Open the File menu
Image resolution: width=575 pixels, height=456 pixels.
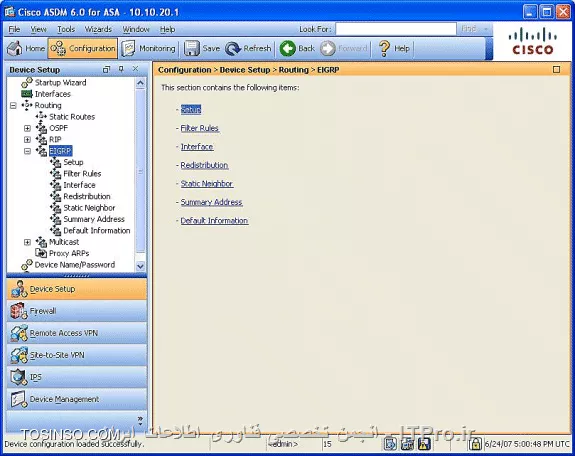pyautogui.click(x=14, y=29)
